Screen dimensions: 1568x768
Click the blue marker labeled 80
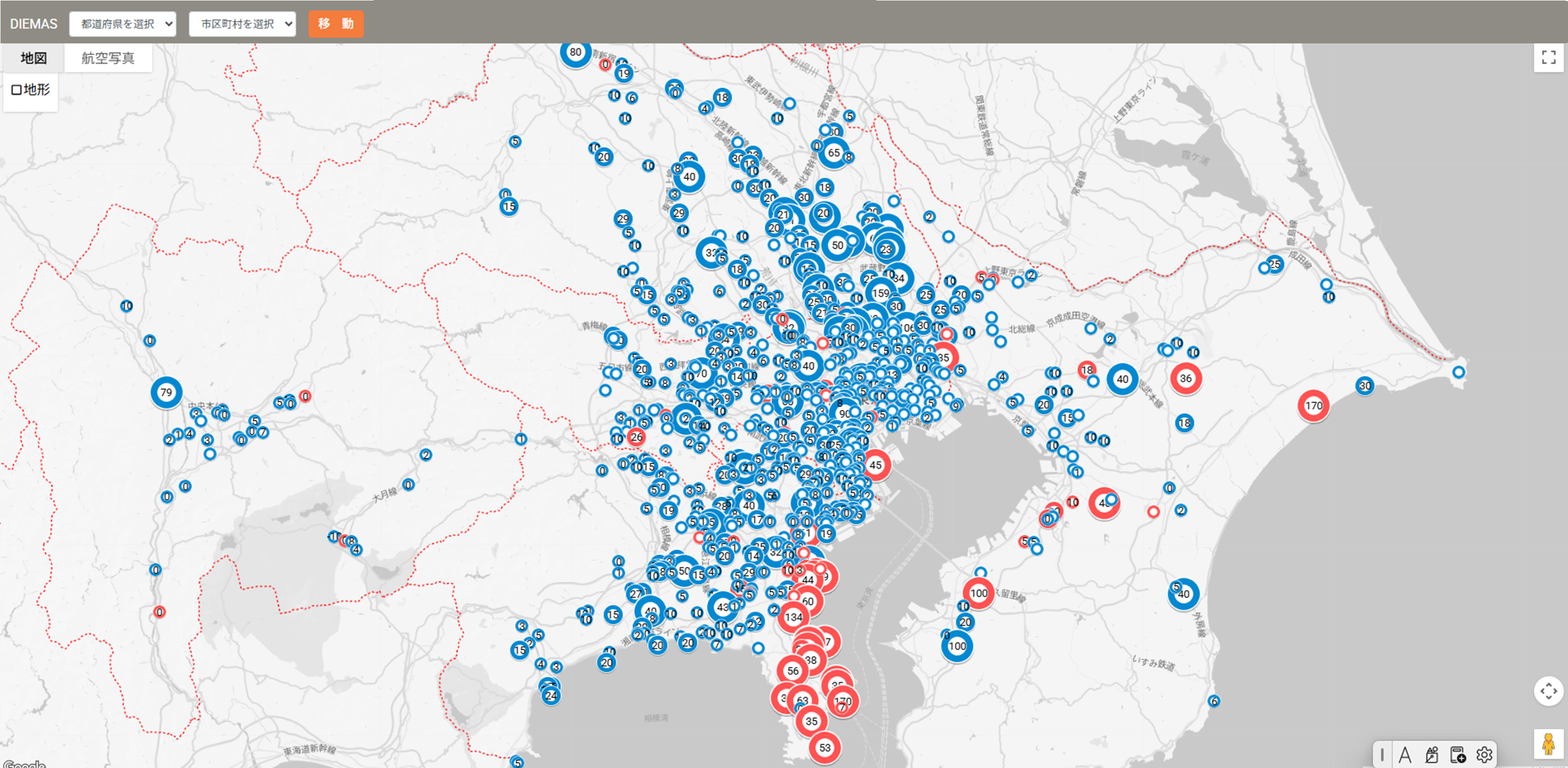click(x=575, y=52)
